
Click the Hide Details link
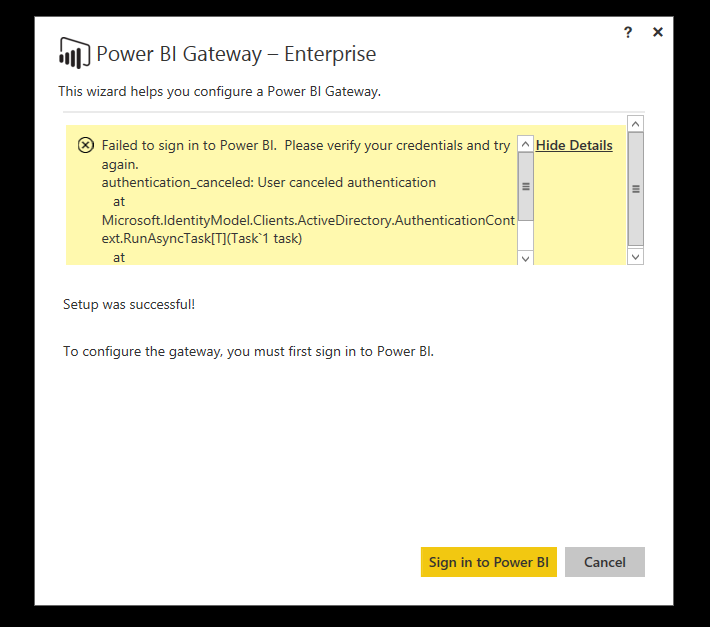pyautogui.click(x=574, y=145)
